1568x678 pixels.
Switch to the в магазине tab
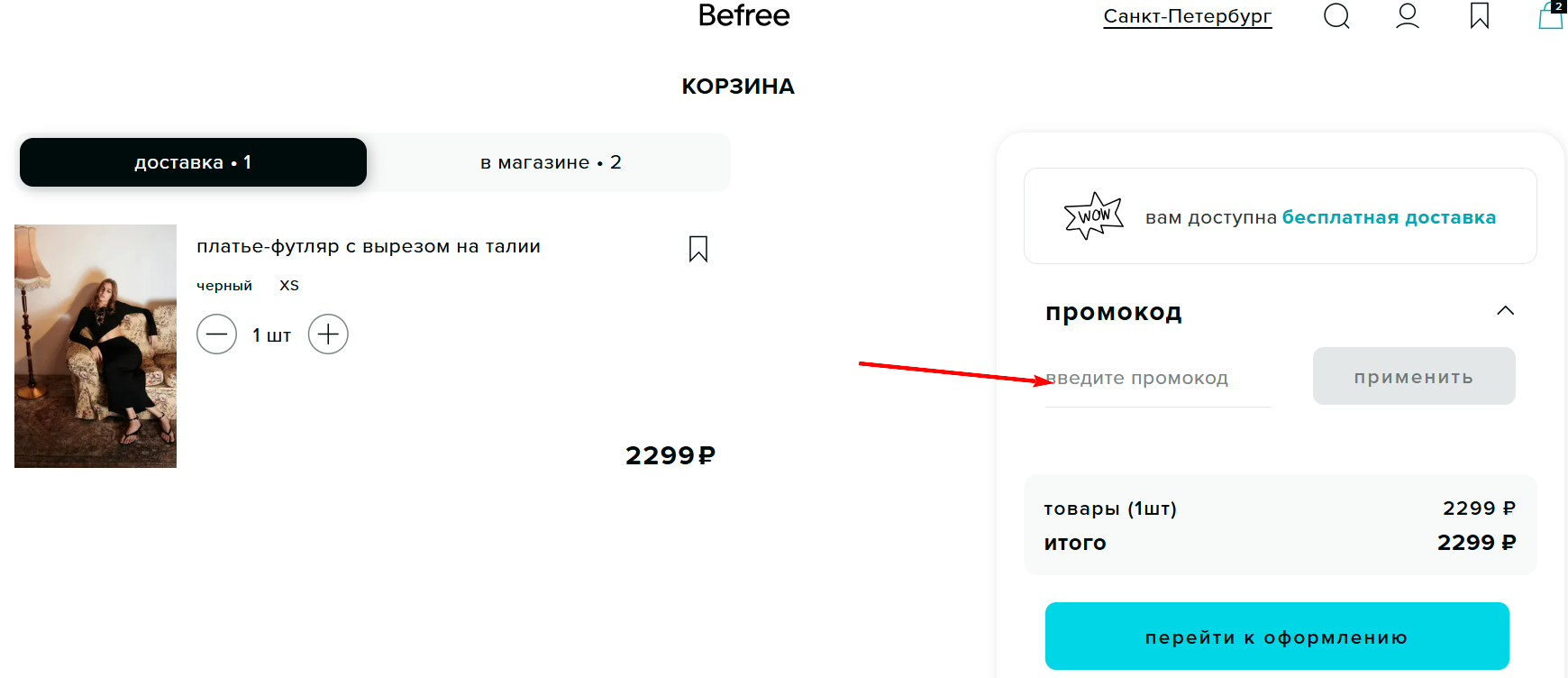click(549, 162)
